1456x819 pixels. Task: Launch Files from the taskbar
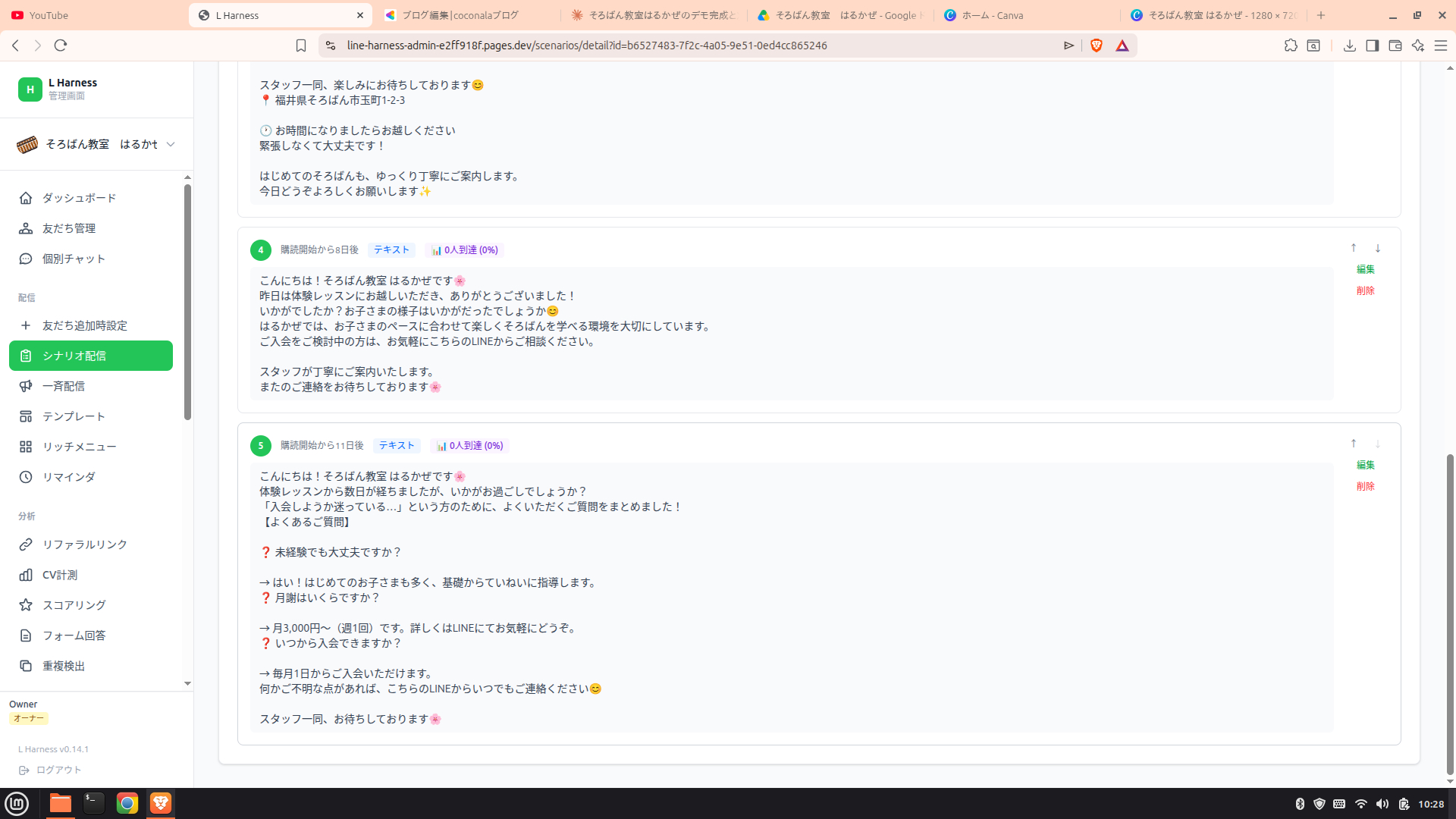point(61,803)
